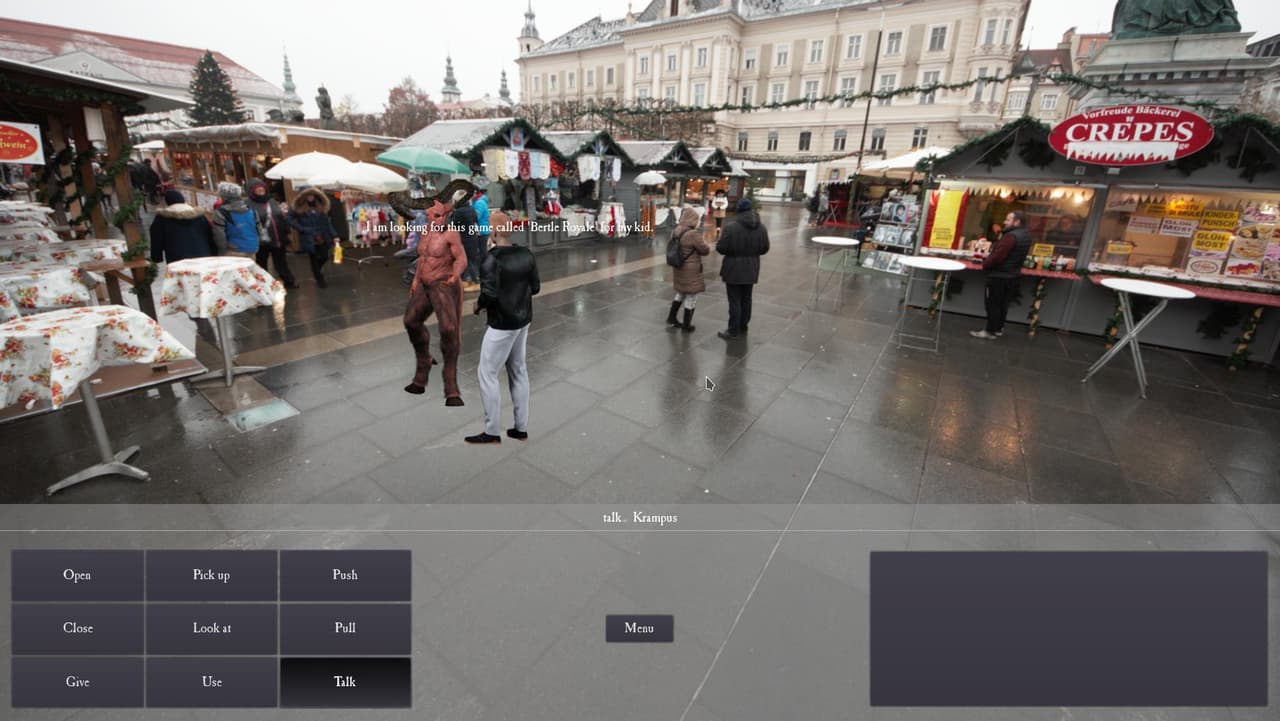Click the 'talk.. Krampus' action line
This screenshot has height=721, width=1280.
point(640,518)
